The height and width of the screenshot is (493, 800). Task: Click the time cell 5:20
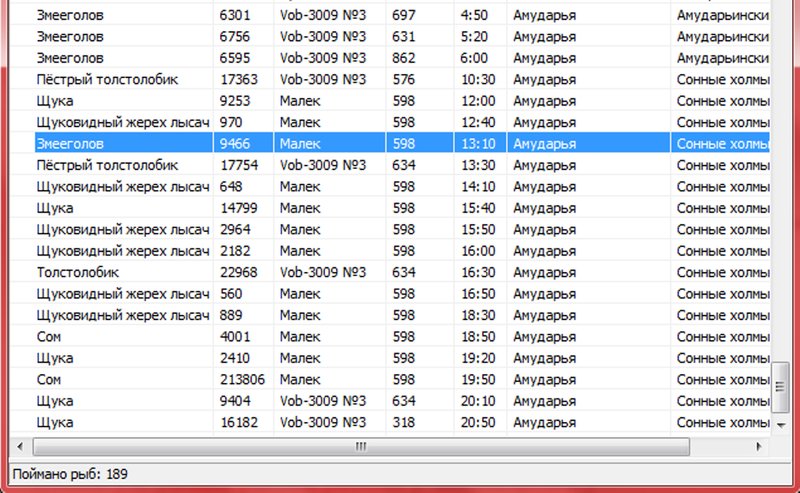tap(474, 37)
